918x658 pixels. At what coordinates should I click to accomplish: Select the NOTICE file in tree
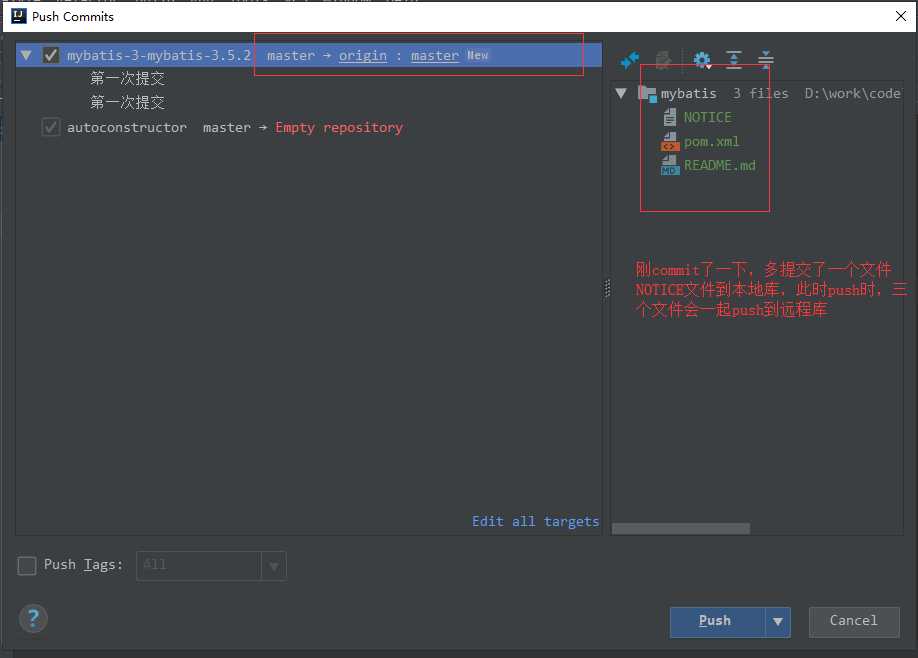[x=708, y=118]
